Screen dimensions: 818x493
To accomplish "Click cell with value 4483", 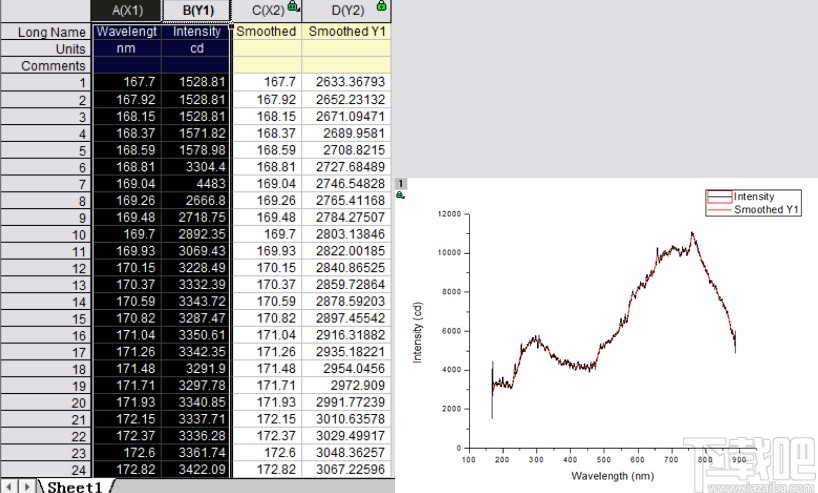I will click(196, 184).
